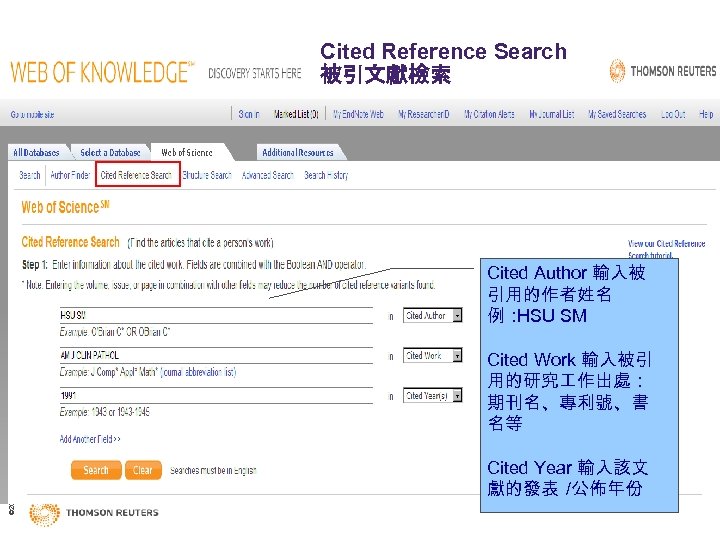Open My EndNote Web

[358, 114]
